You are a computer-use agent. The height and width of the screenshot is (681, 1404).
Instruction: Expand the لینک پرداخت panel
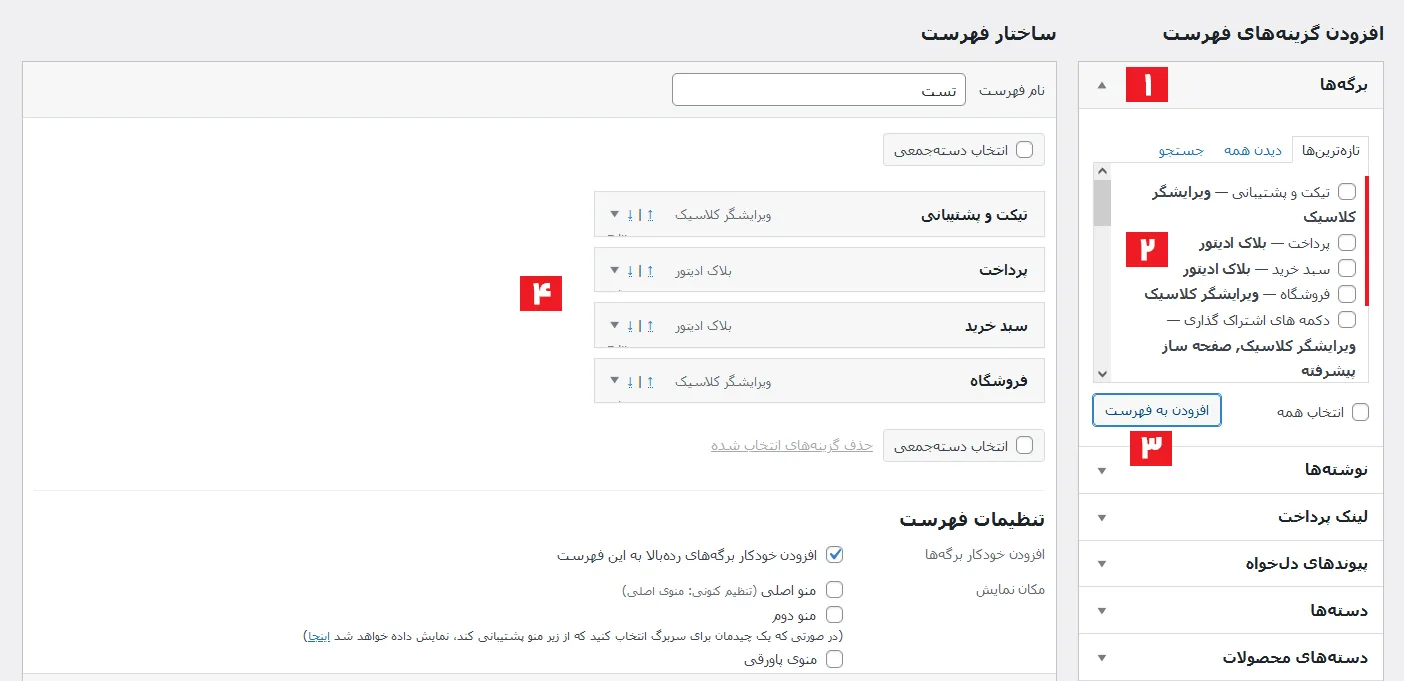(x=1102, y=517)
